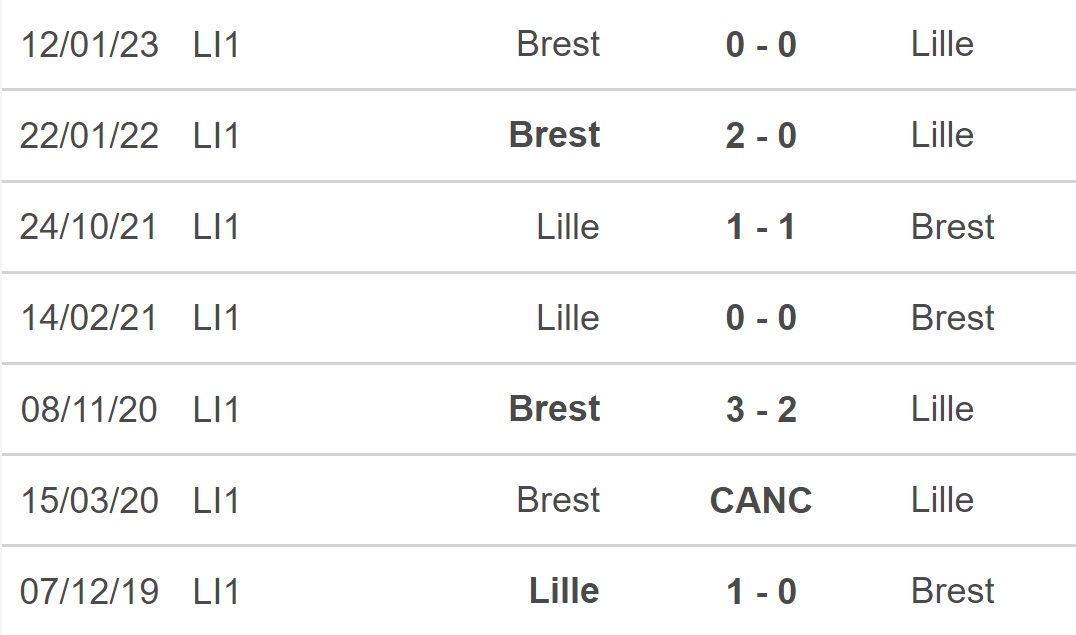This screenshot has height=635, width=1076.
Task: Click away team Brest in 14/02/21 row
Action: click(x=952, y=318)
